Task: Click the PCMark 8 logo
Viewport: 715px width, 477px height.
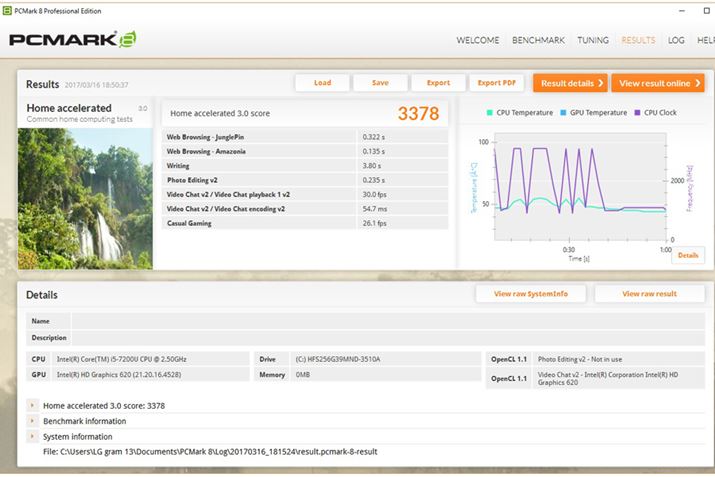Action: pos(72,40)
